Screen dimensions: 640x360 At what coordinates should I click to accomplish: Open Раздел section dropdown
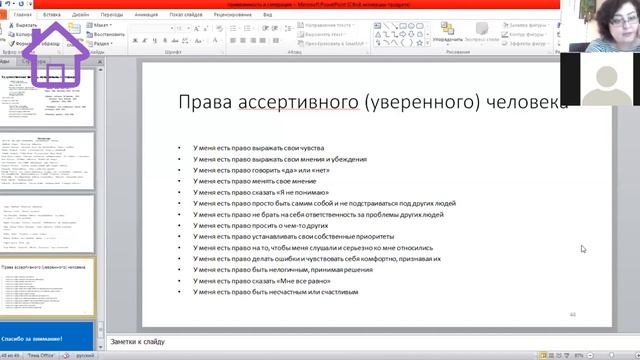click(100, 43)
